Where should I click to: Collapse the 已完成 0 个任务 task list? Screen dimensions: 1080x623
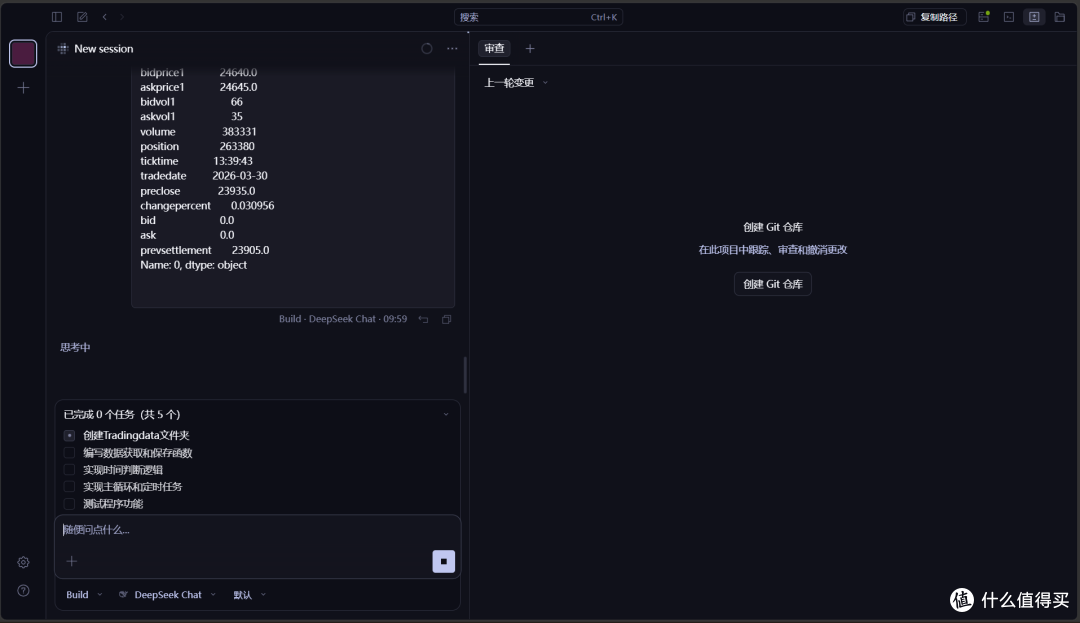point(446,414)
